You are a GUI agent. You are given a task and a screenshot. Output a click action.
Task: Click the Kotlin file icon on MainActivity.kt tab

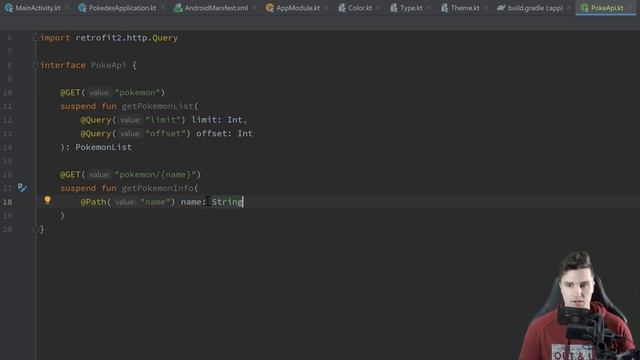click(9, 8)
